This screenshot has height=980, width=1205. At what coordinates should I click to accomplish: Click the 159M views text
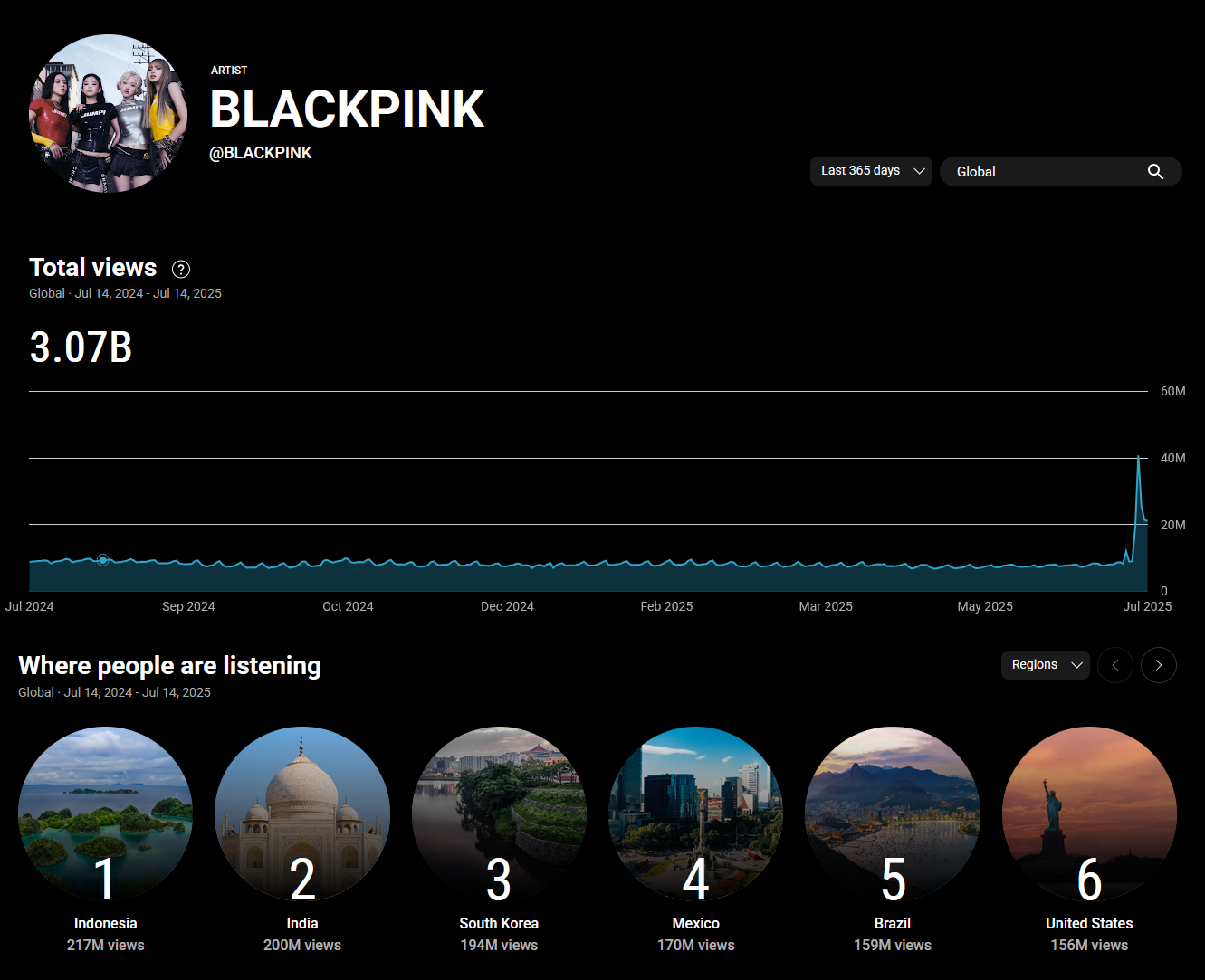(x=893, y=945)
